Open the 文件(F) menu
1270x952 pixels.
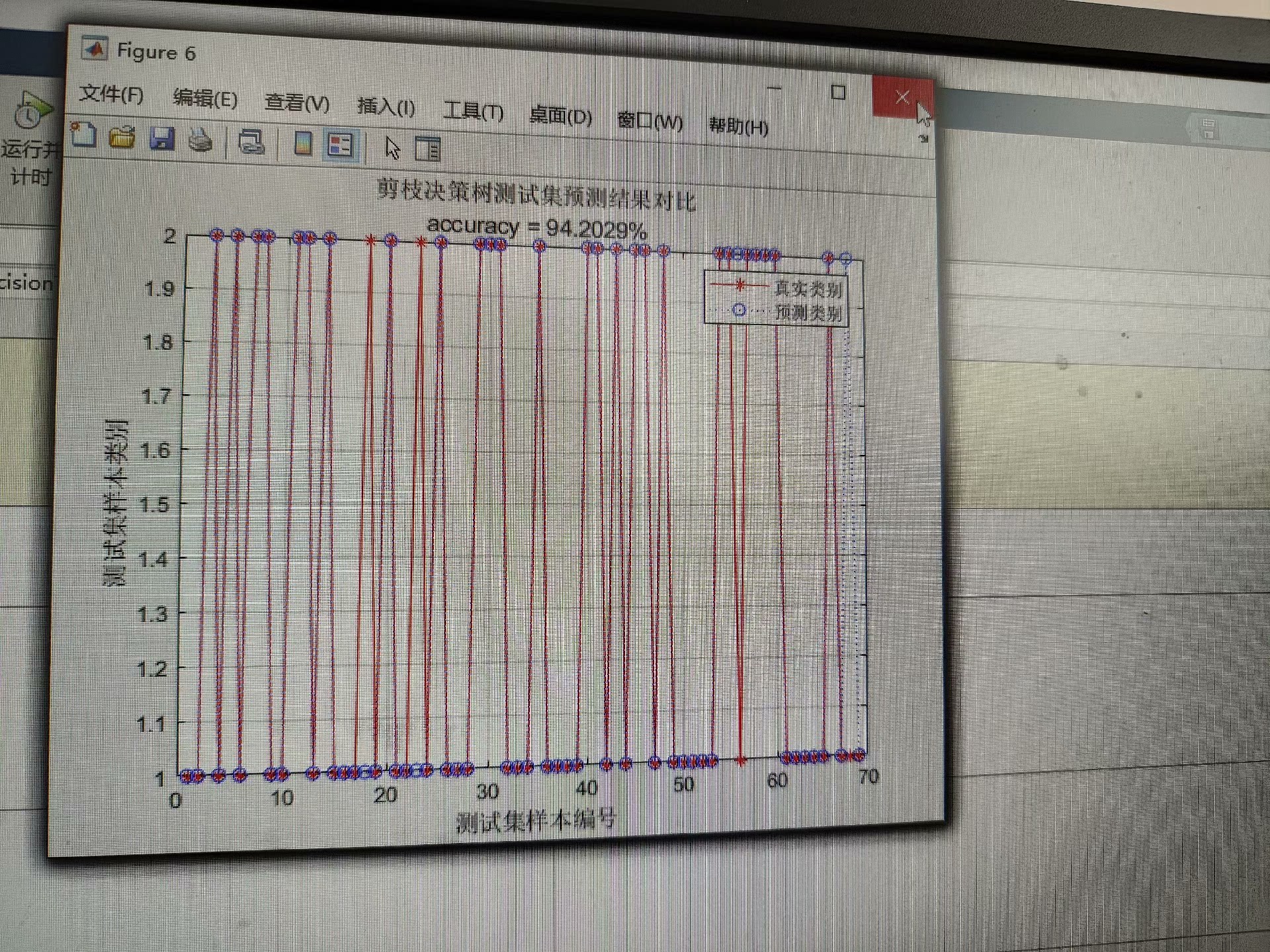click(x=111, y=95)
